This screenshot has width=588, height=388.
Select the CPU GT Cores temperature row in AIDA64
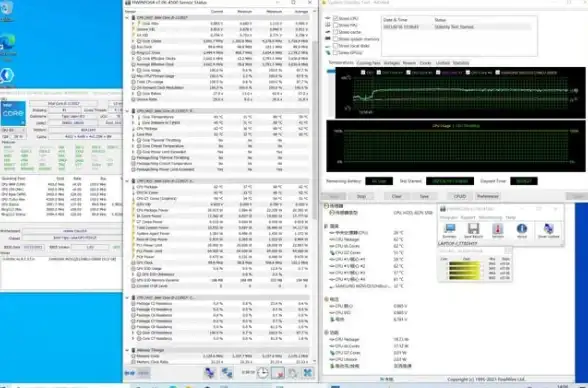[366, 253]
